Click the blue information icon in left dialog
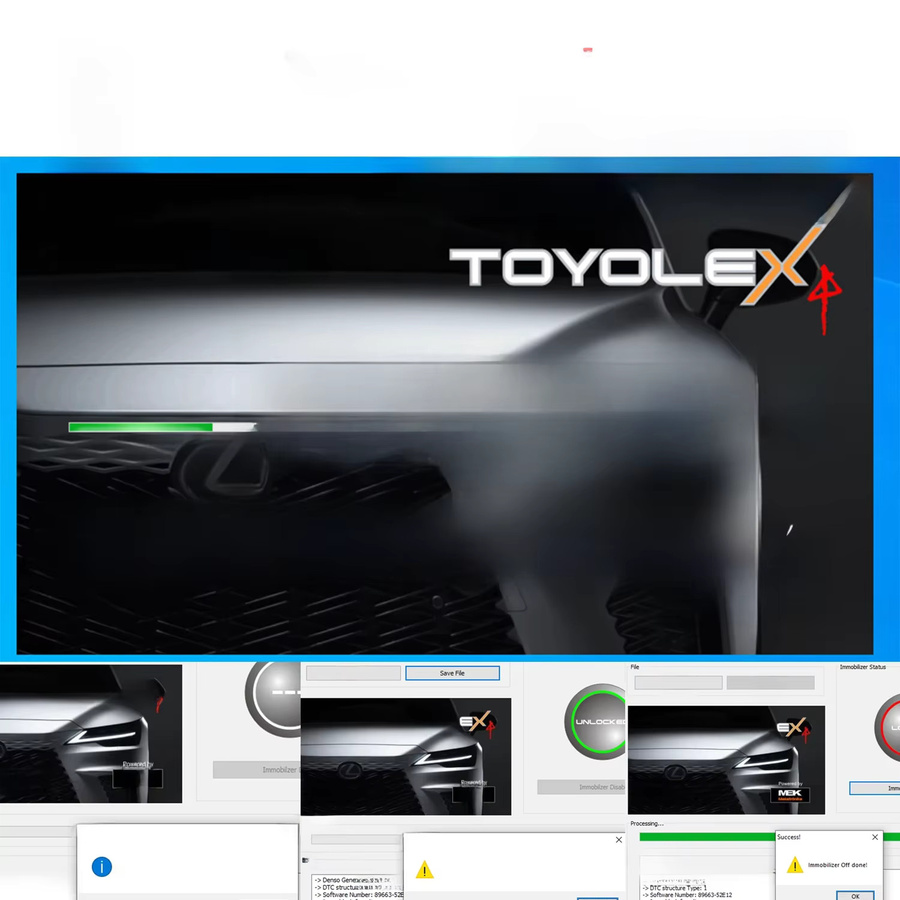Image resolution: width=900 pixels, height=900 pixels. pyautogui.click(x=102, y=867)
